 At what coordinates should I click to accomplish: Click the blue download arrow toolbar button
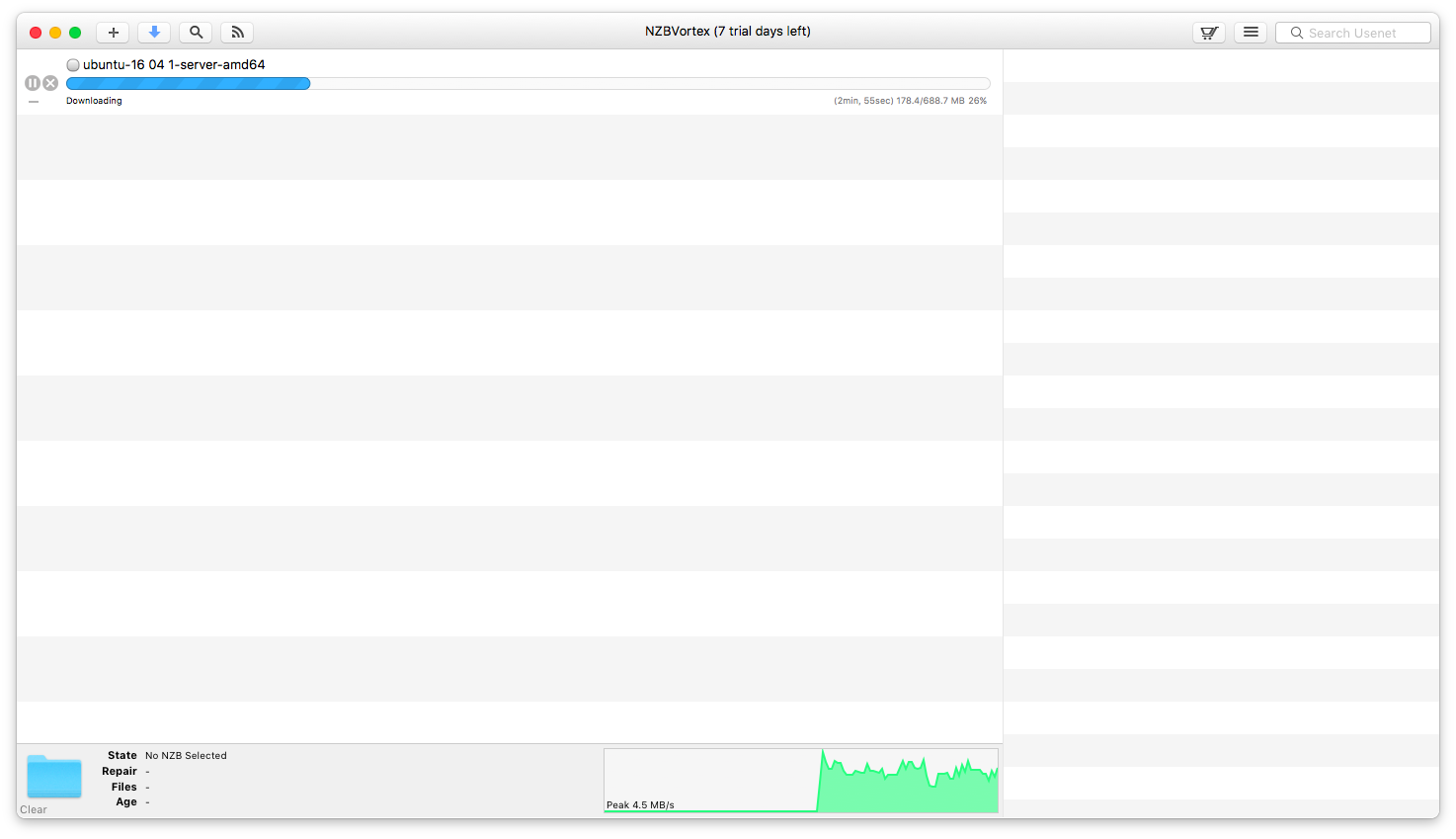tap(154, 33)
